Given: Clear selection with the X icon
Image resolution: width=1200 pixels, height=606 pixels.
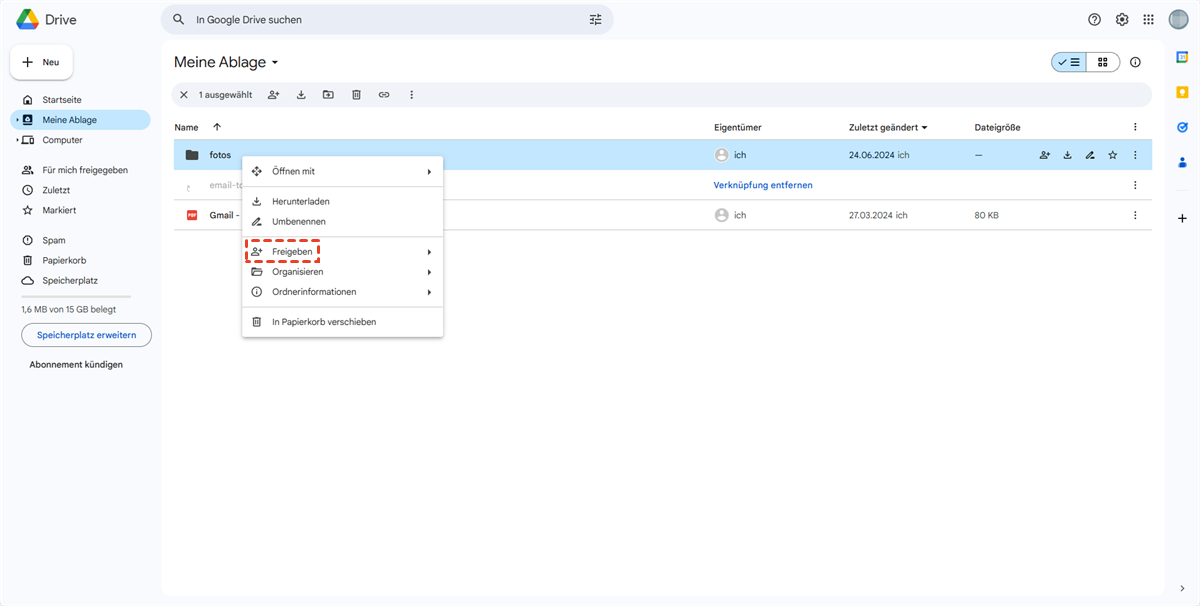Looking at the screenshot, I should point(183,95).
